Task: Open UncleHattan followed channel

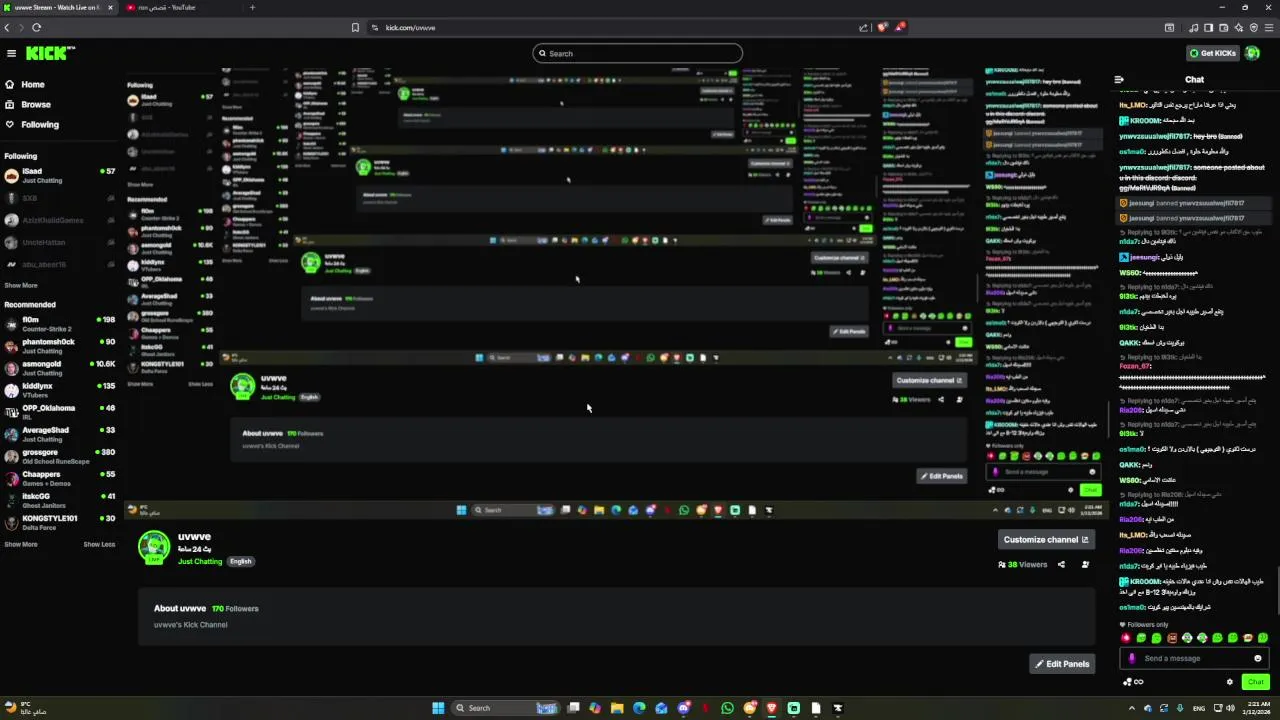Action: pyautogui.click(x=60, y=242)
